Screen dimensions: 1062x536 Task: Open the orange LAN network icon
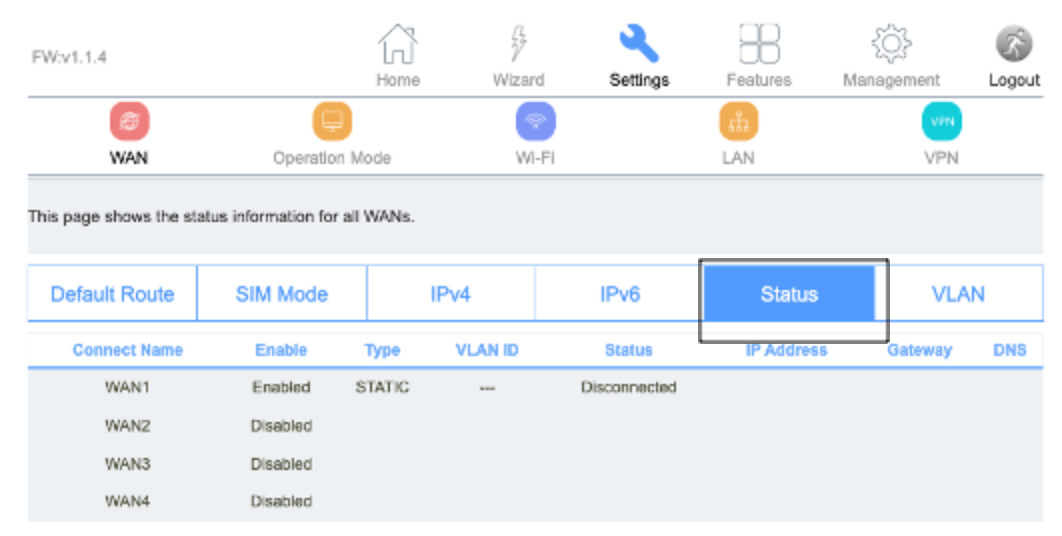click(738, 121)
